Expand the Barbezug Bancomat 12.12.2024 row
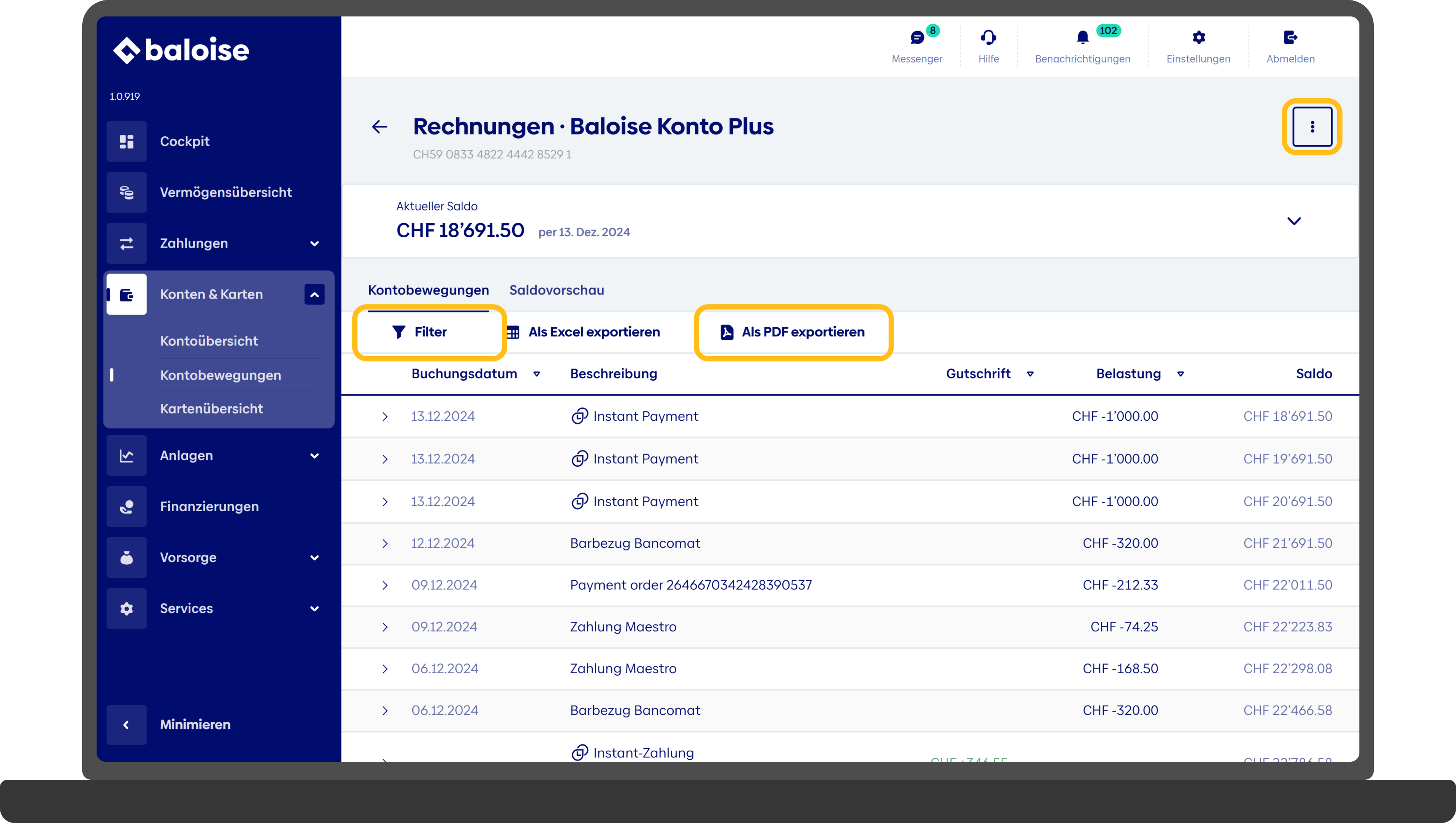Viewport: 1456px width, 823px height. click(x=385, y=544)
